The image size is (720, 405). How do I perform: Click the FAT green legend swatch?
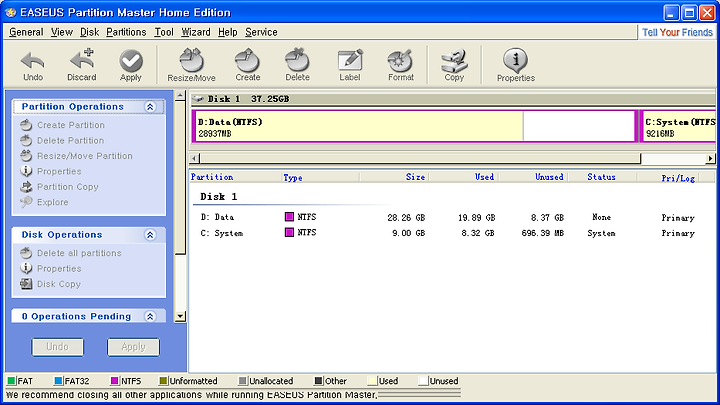11,381
